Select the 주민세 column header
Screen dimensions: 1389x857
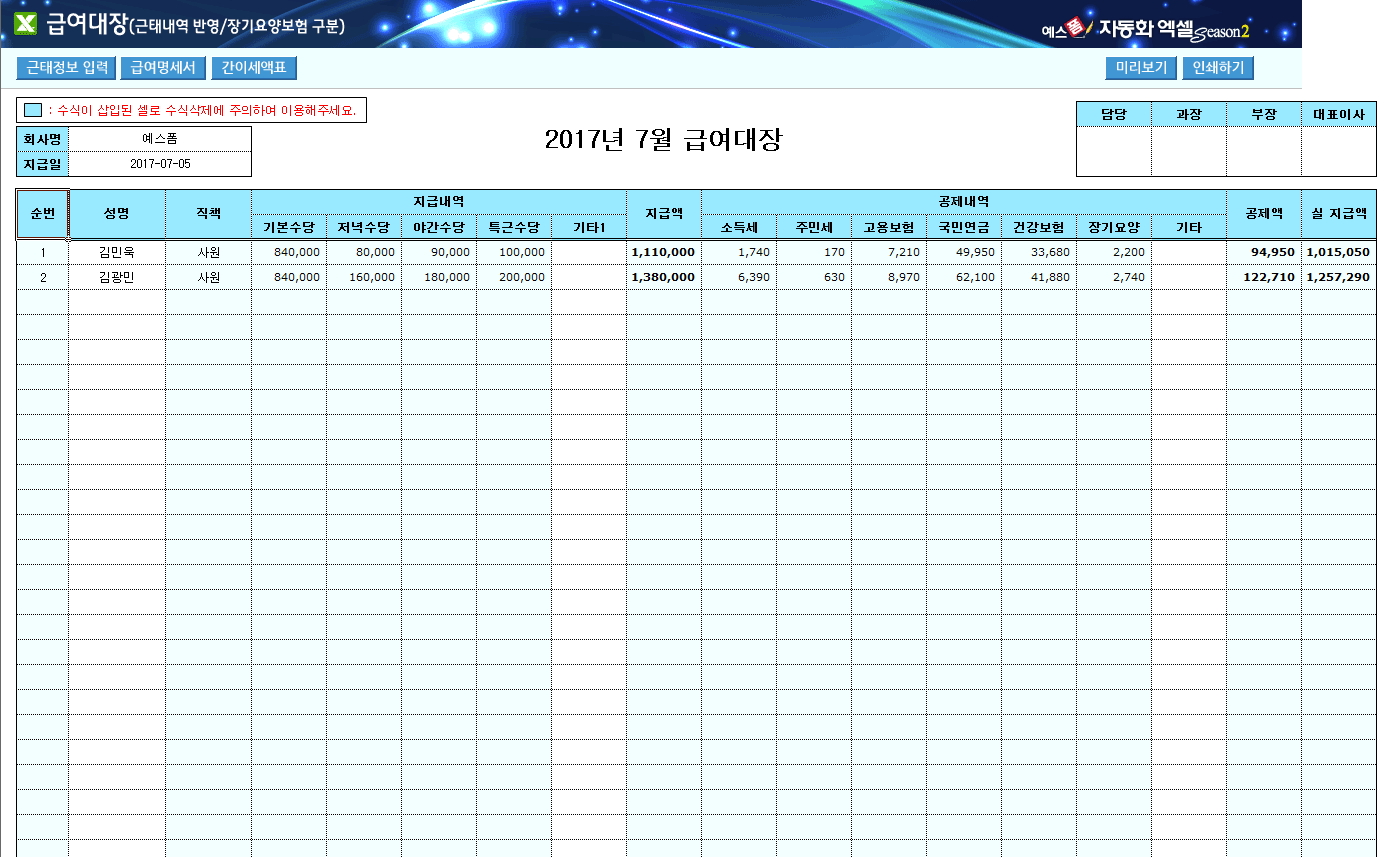click(x=814, y=227)
